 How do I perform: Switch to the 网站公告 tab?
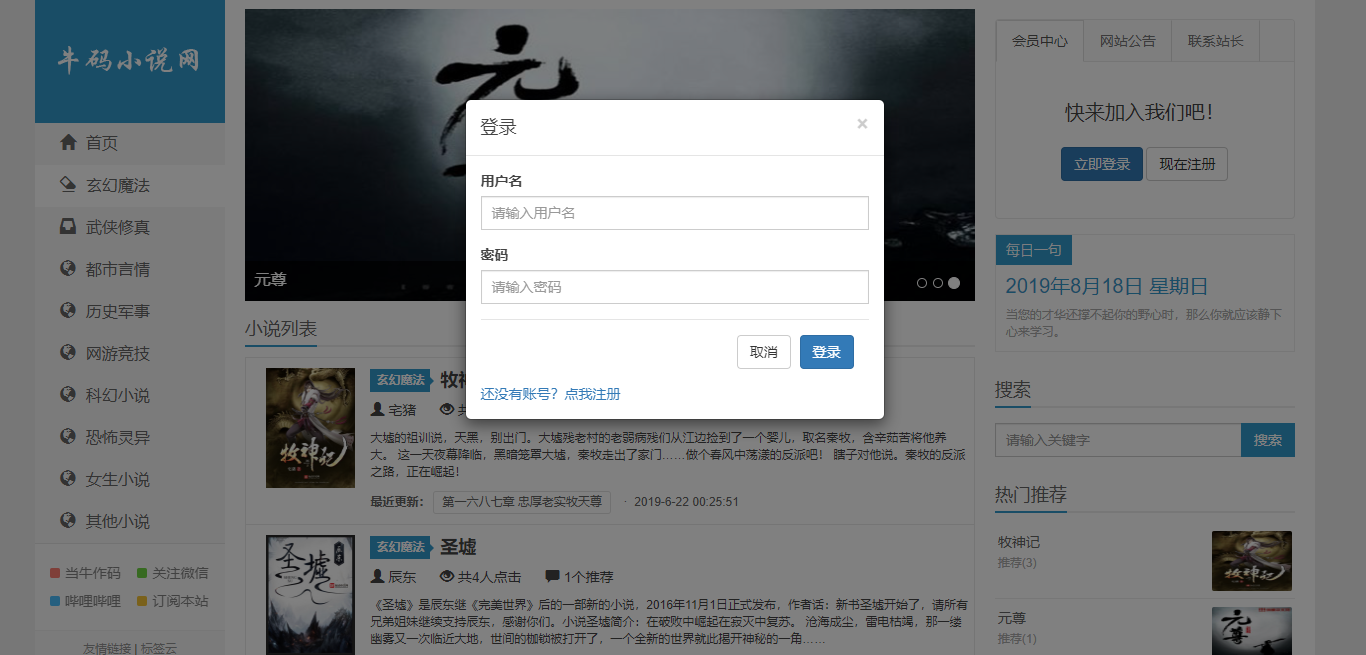coord(1127,41)
